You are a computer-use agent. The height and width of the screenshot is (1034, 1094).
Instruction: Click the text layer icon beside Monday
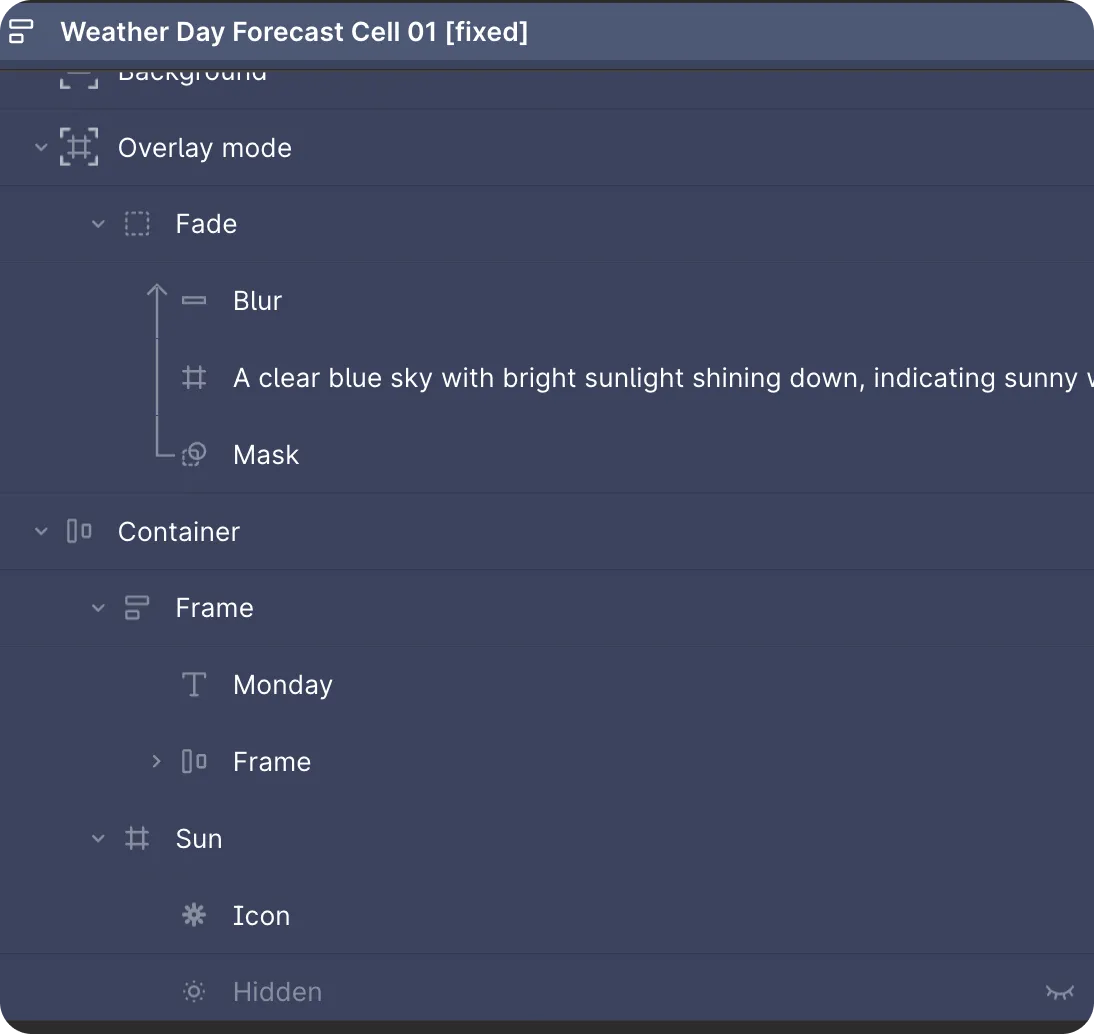coord(194,684)
